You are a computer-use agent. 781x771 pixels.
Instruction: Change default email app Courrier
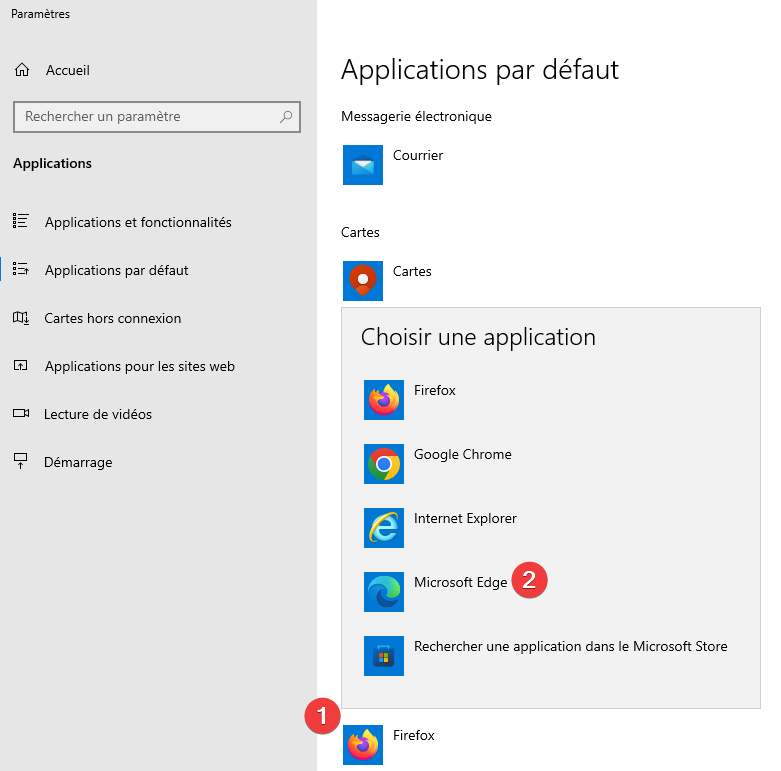click(x=418, y=155)
